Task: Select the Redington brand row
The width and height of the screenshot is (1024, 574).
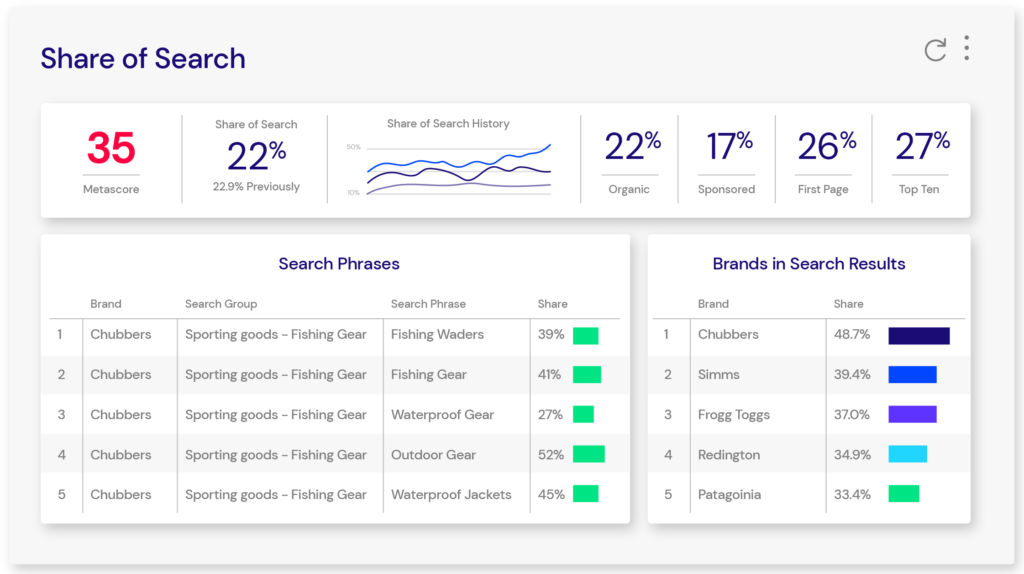Action: click(808, 454)
